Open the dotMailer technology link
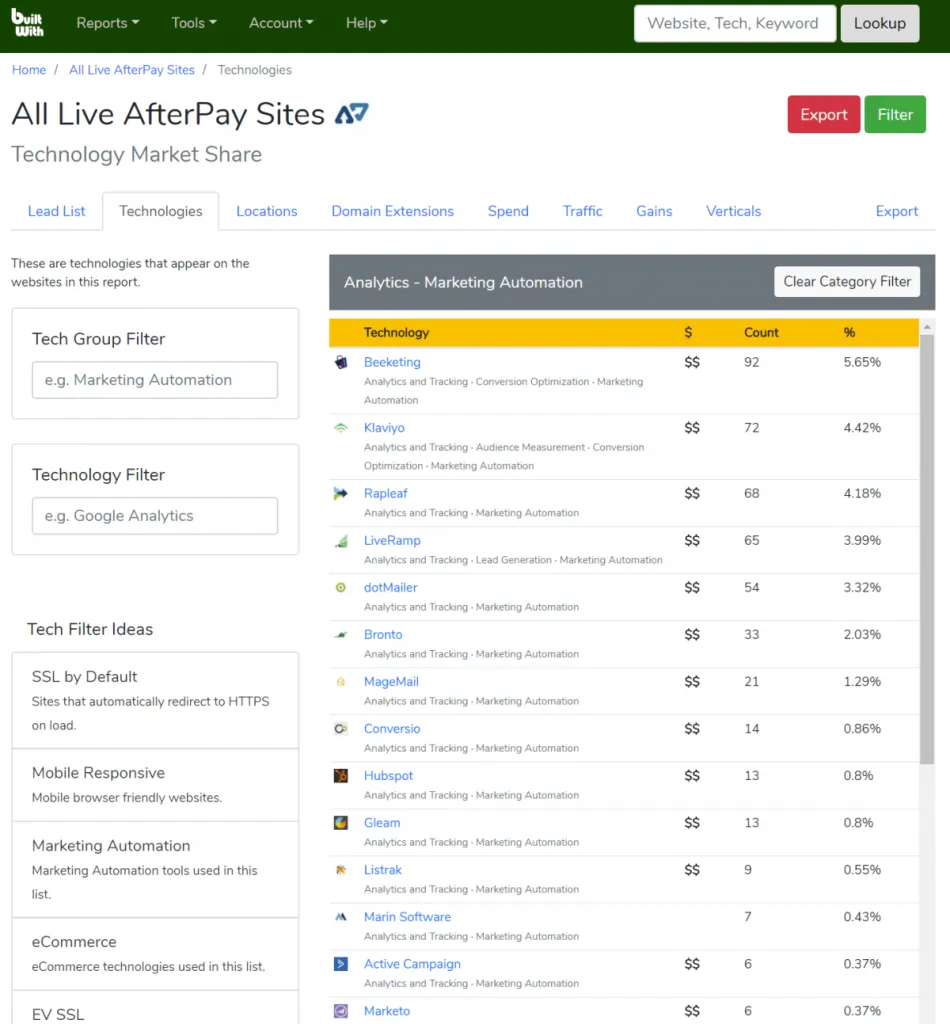The width and height of the screenshot is (950, 1024). click(x=391, y=588)
